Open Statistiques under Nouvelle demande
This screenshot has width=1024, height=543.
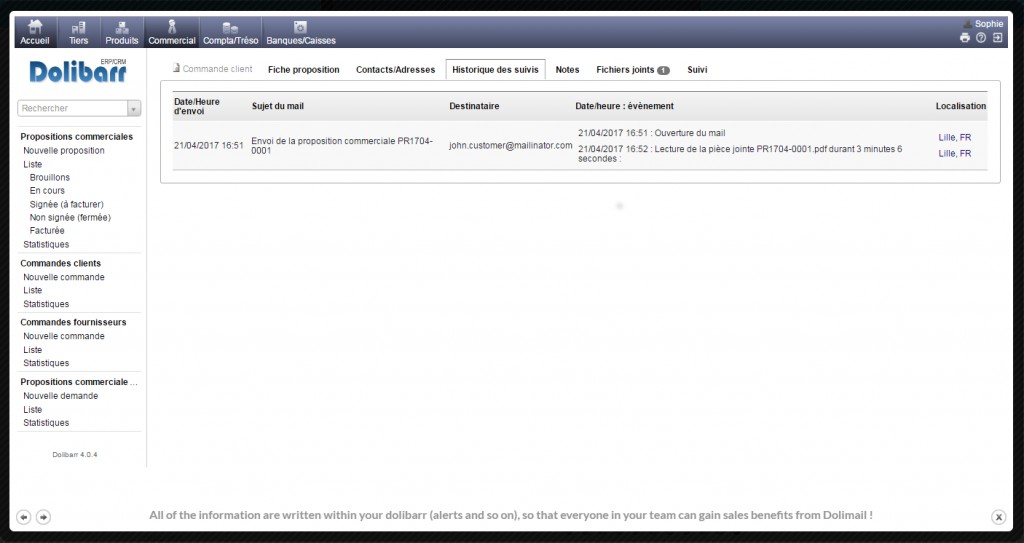coord(46,423)
